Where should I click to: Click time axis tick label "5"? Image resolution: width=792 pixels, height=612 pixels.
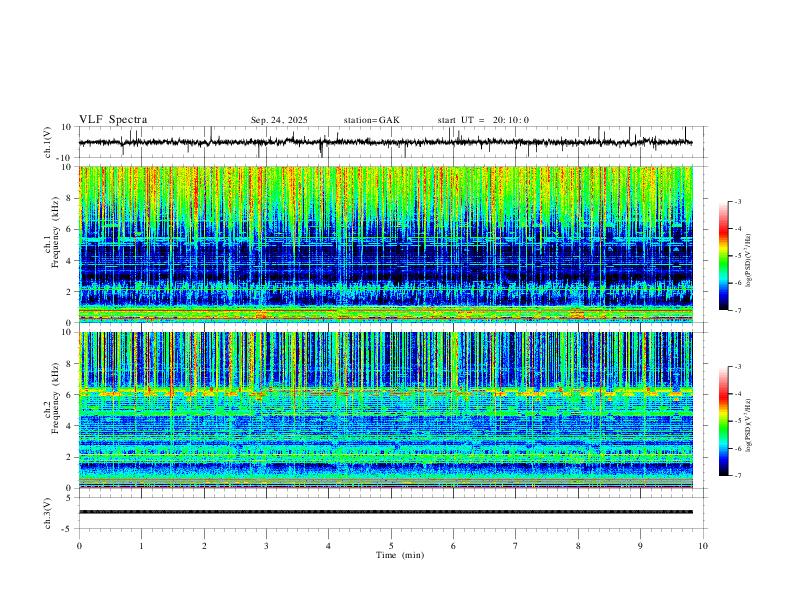click(391, 546)
